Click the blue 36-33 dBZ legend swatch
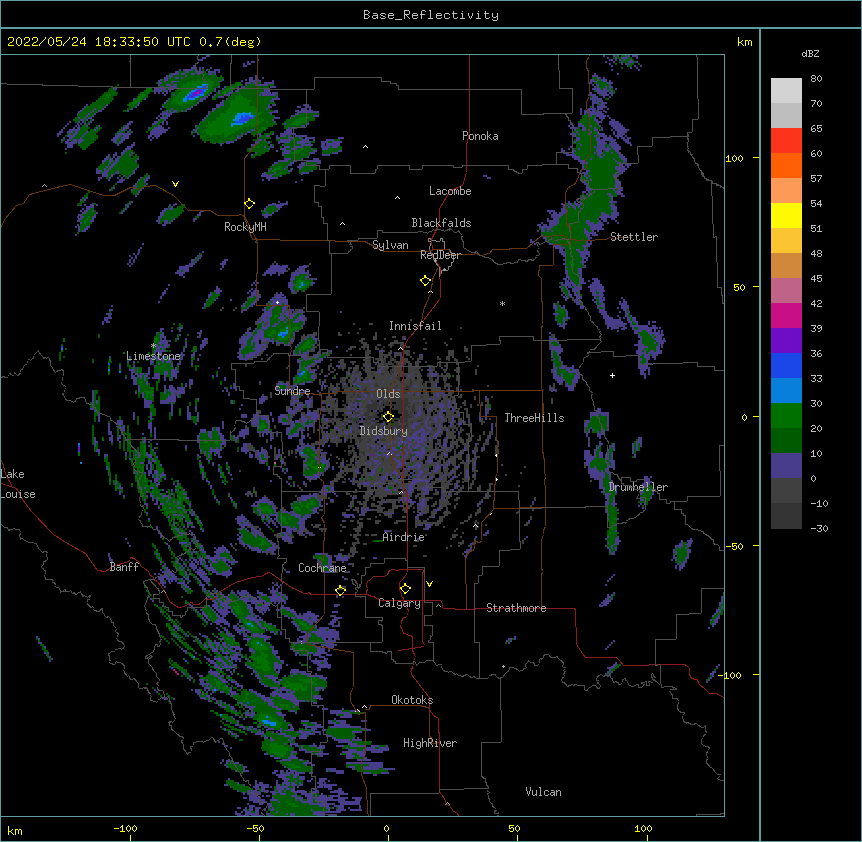The image size is (862, 842). click(786, 365)
